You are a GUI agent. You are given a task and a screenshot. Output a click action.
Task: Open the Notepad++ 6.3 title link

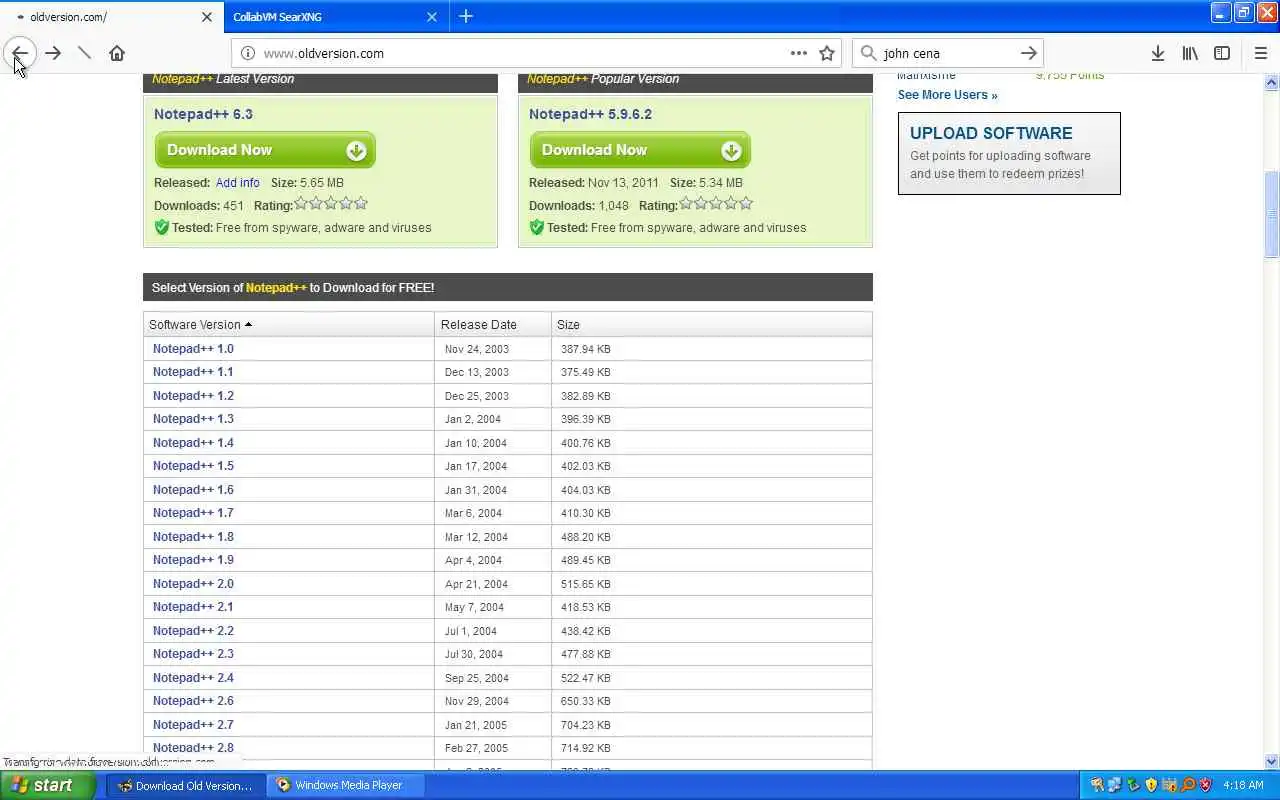203,114
